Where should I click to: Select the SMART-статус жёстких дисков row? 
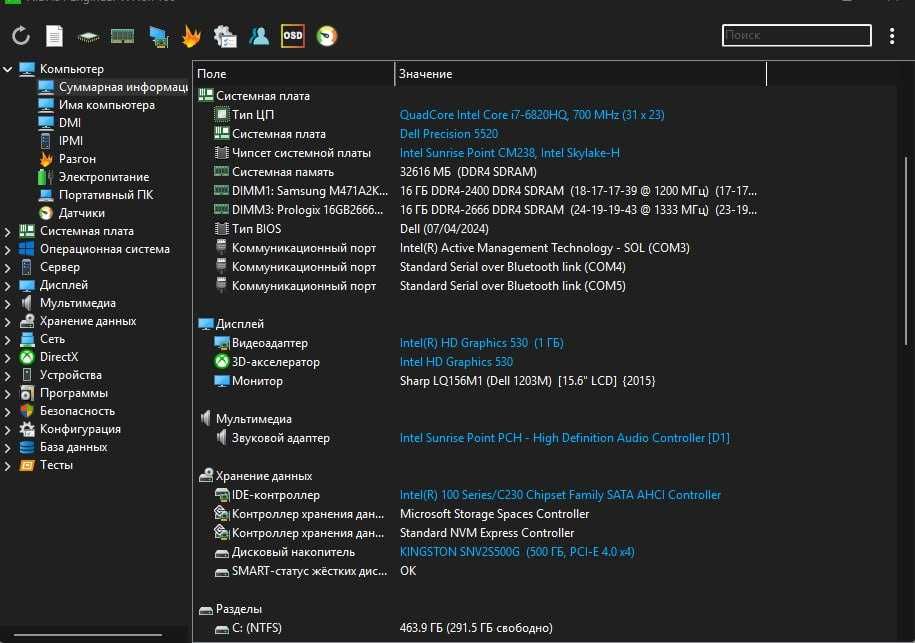click(479, 571)
